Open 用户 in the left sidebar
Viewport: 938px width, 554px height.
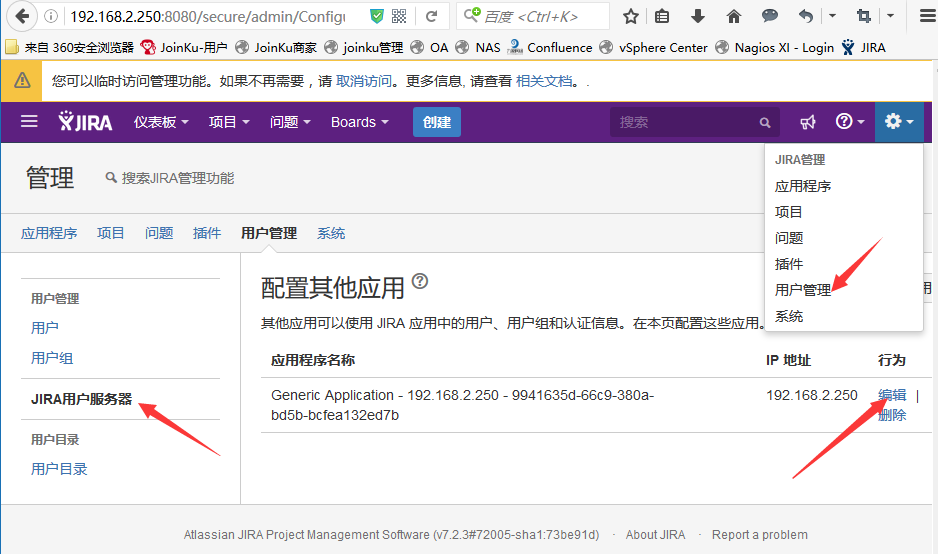pyautogui.click(x=45, y=327)
